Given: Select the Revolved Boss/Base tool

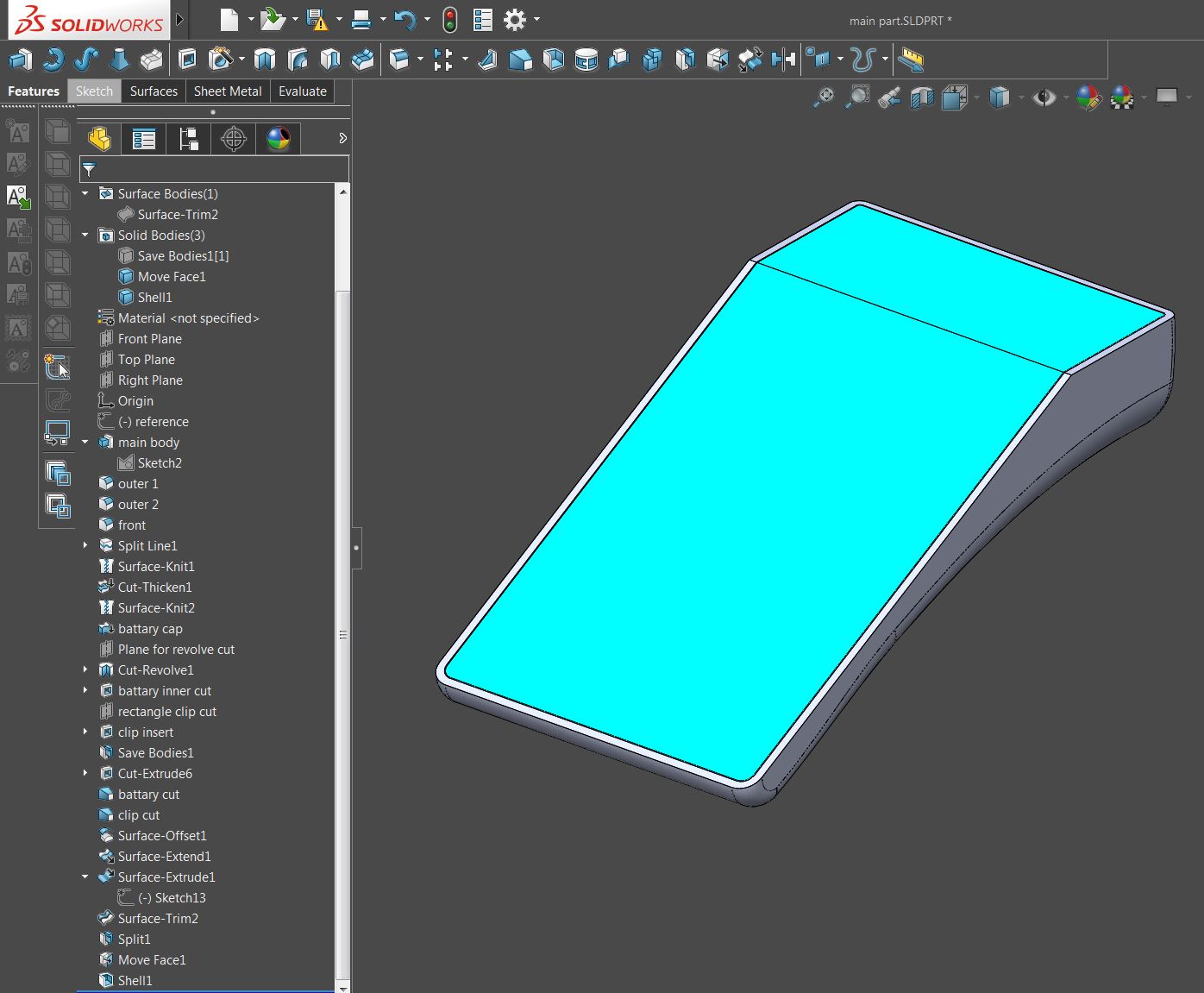Looking at the screenshot, I should (x=53, y=60).
